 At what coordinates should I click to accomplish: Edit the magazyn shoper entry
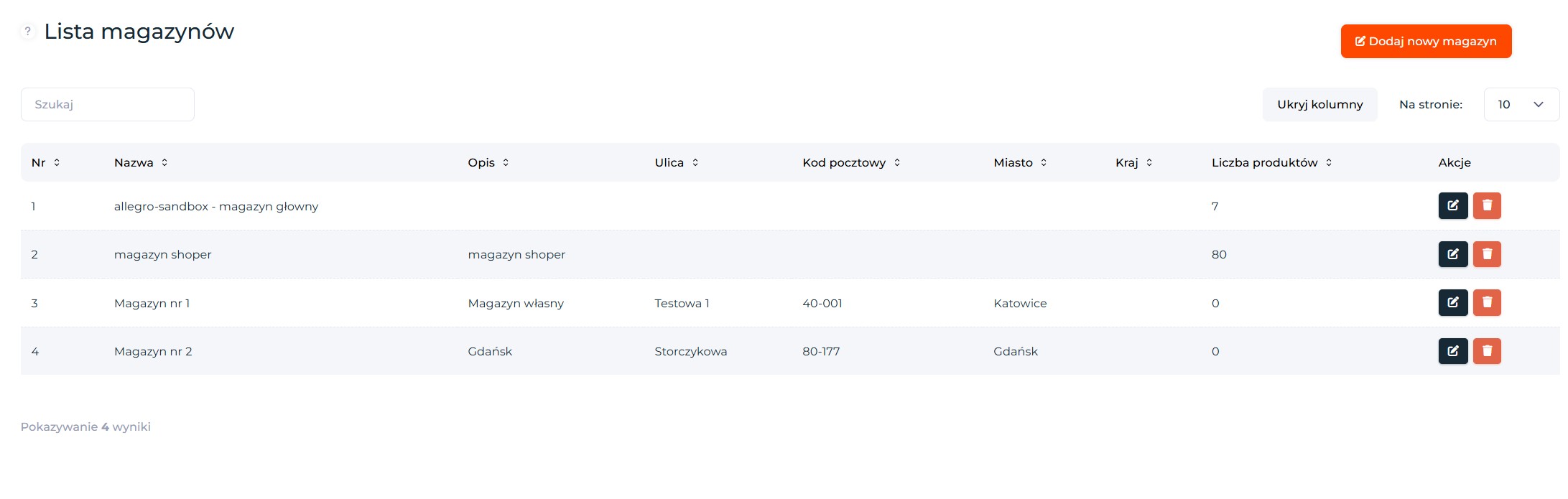pos(1452,254)
